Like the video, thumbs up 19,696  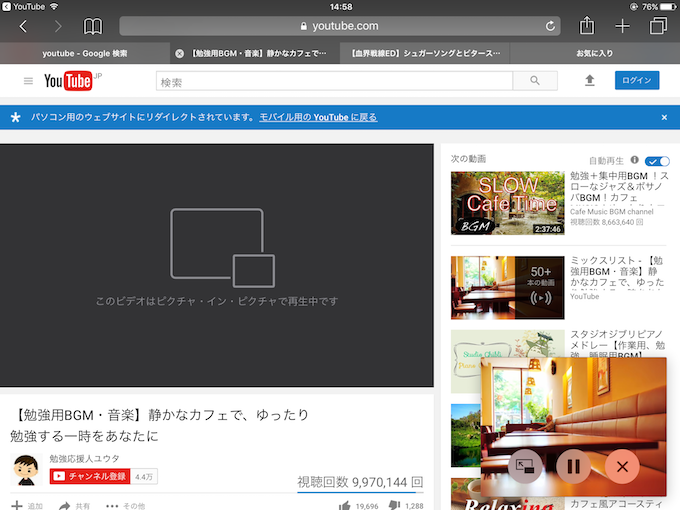click(x=359, y=506)
